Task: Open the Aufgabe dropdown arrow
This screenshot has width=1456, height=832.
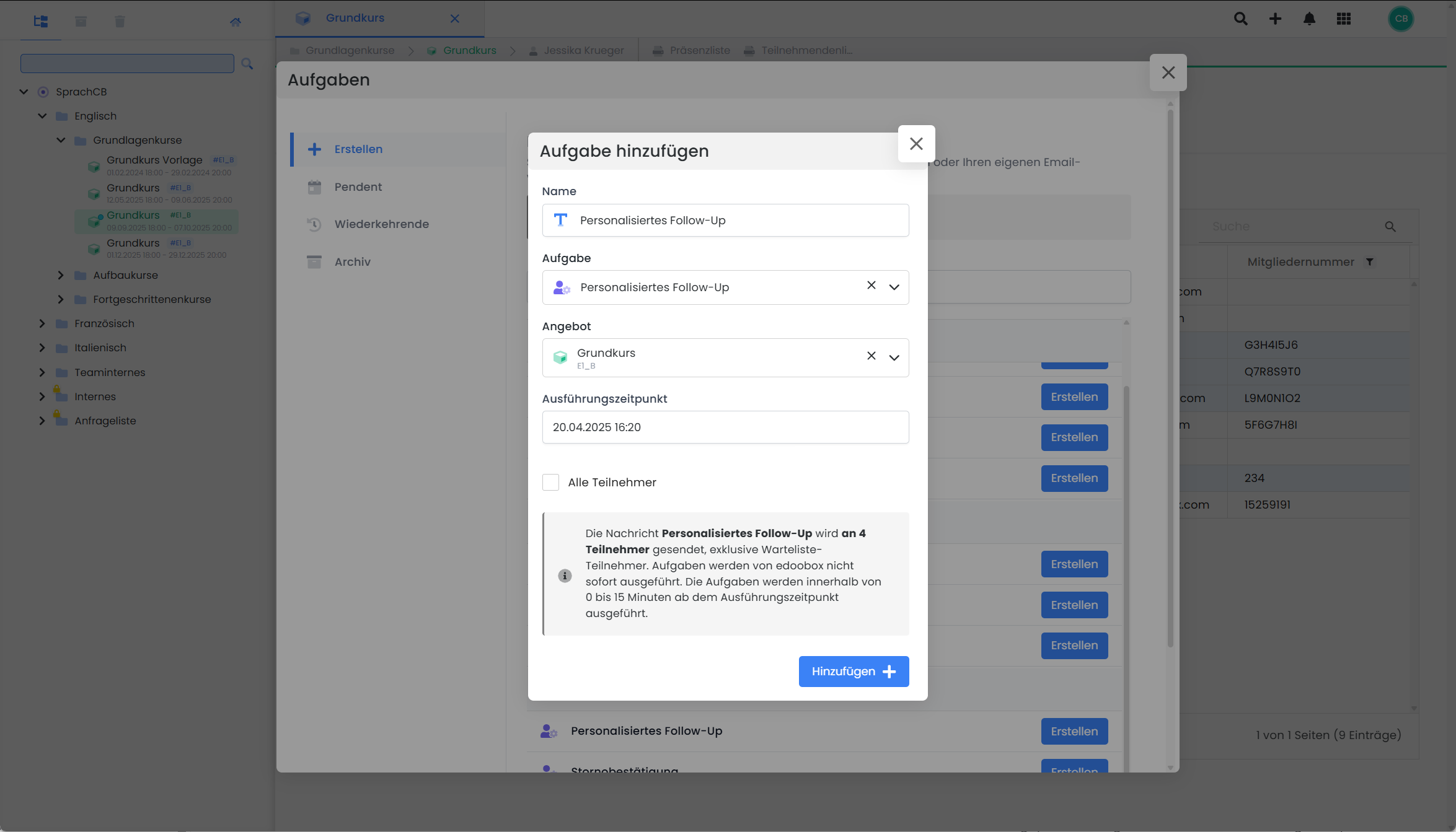Action: (894, 287)
